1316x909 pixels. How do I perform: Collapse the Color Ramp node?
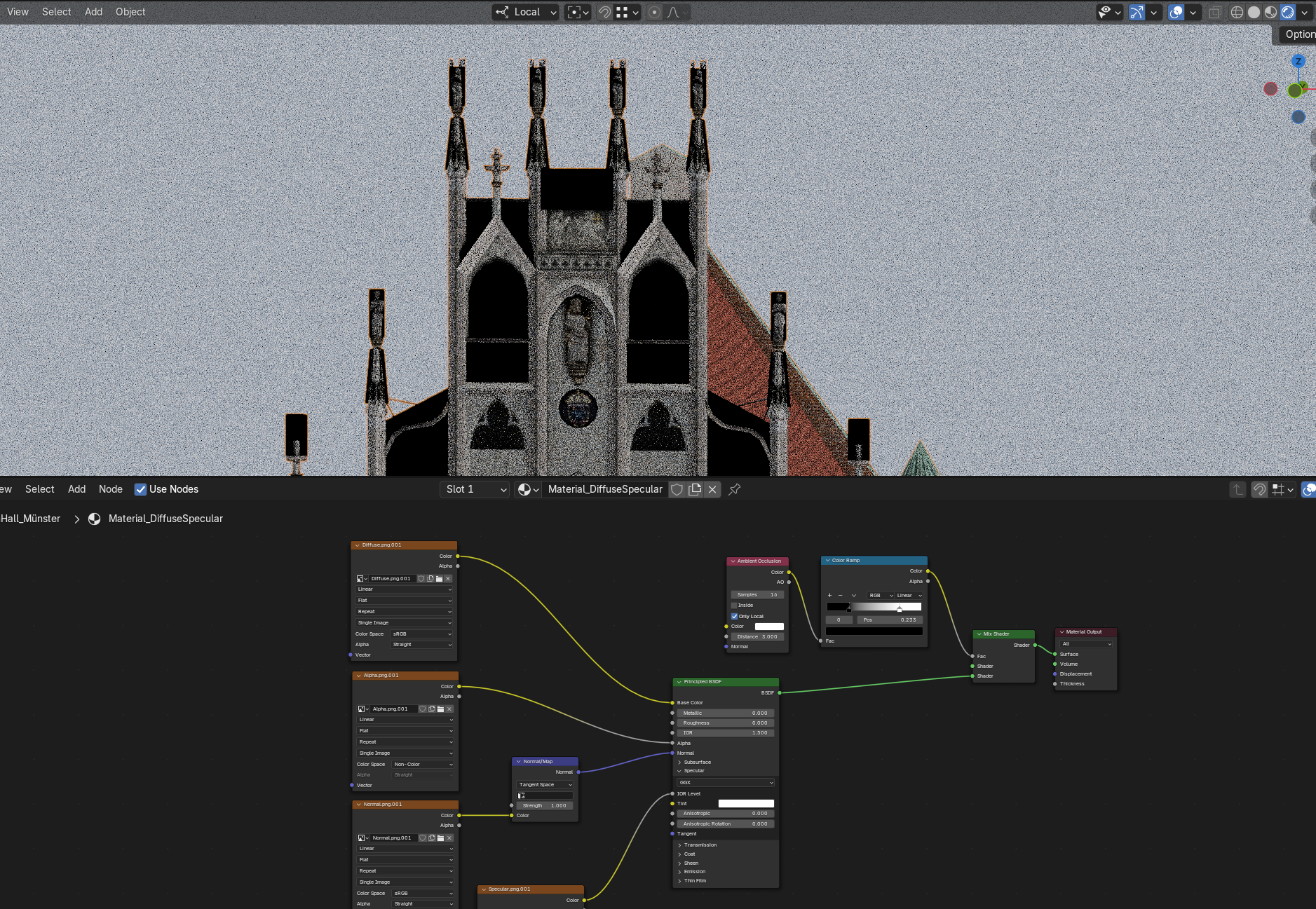(x=827, y=561)
